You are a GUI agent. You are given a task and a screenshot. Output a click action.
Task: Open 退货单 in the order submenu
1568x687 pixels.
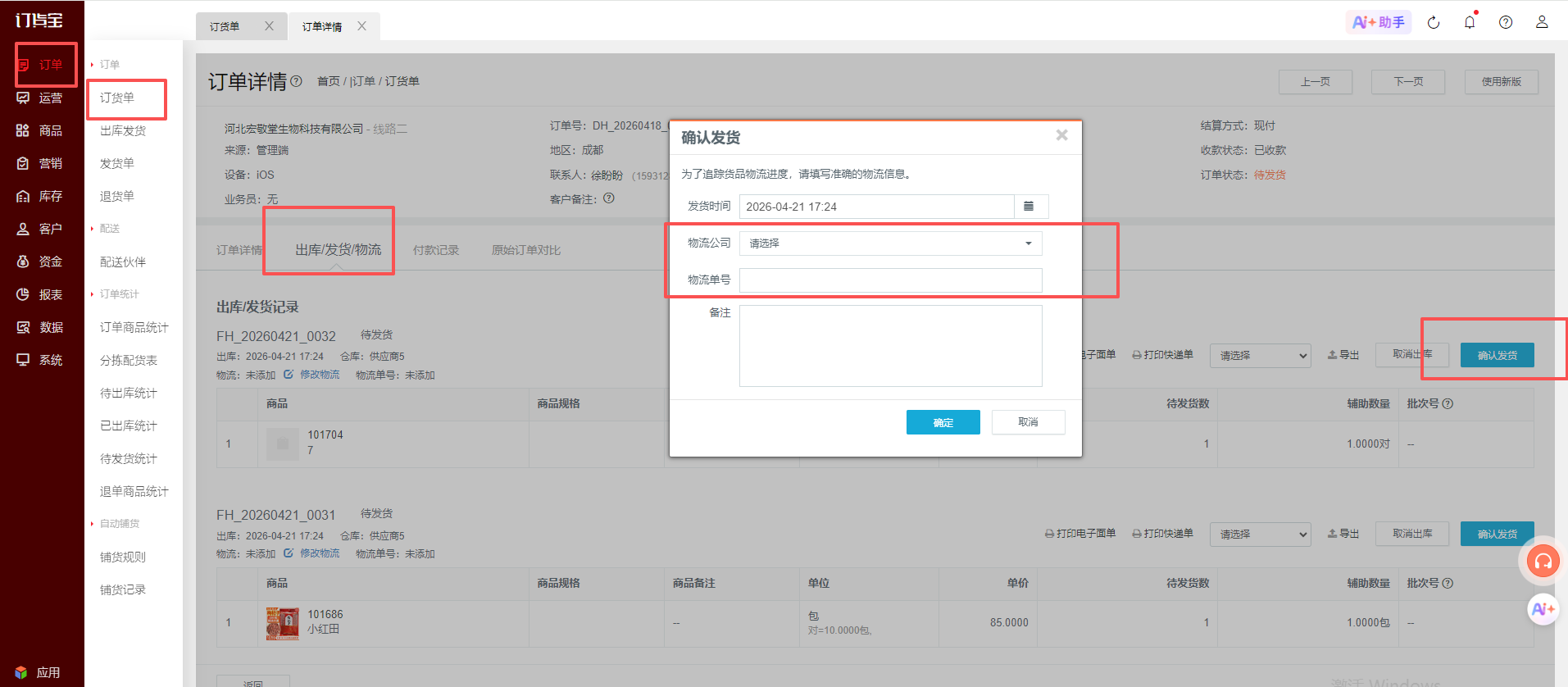click(117, 196)
